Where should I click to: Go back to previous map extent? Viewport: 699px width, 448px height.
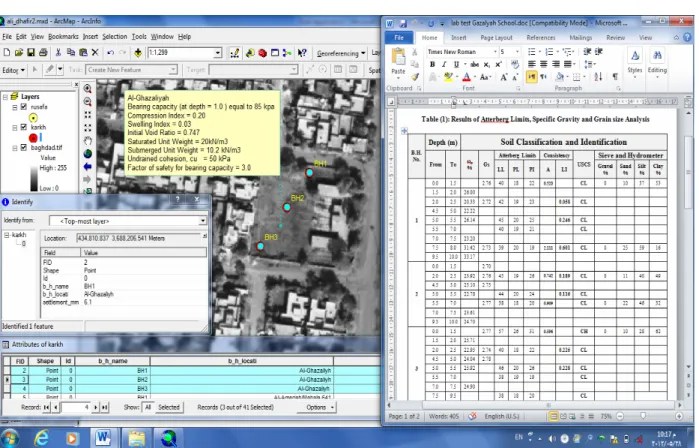87,167
